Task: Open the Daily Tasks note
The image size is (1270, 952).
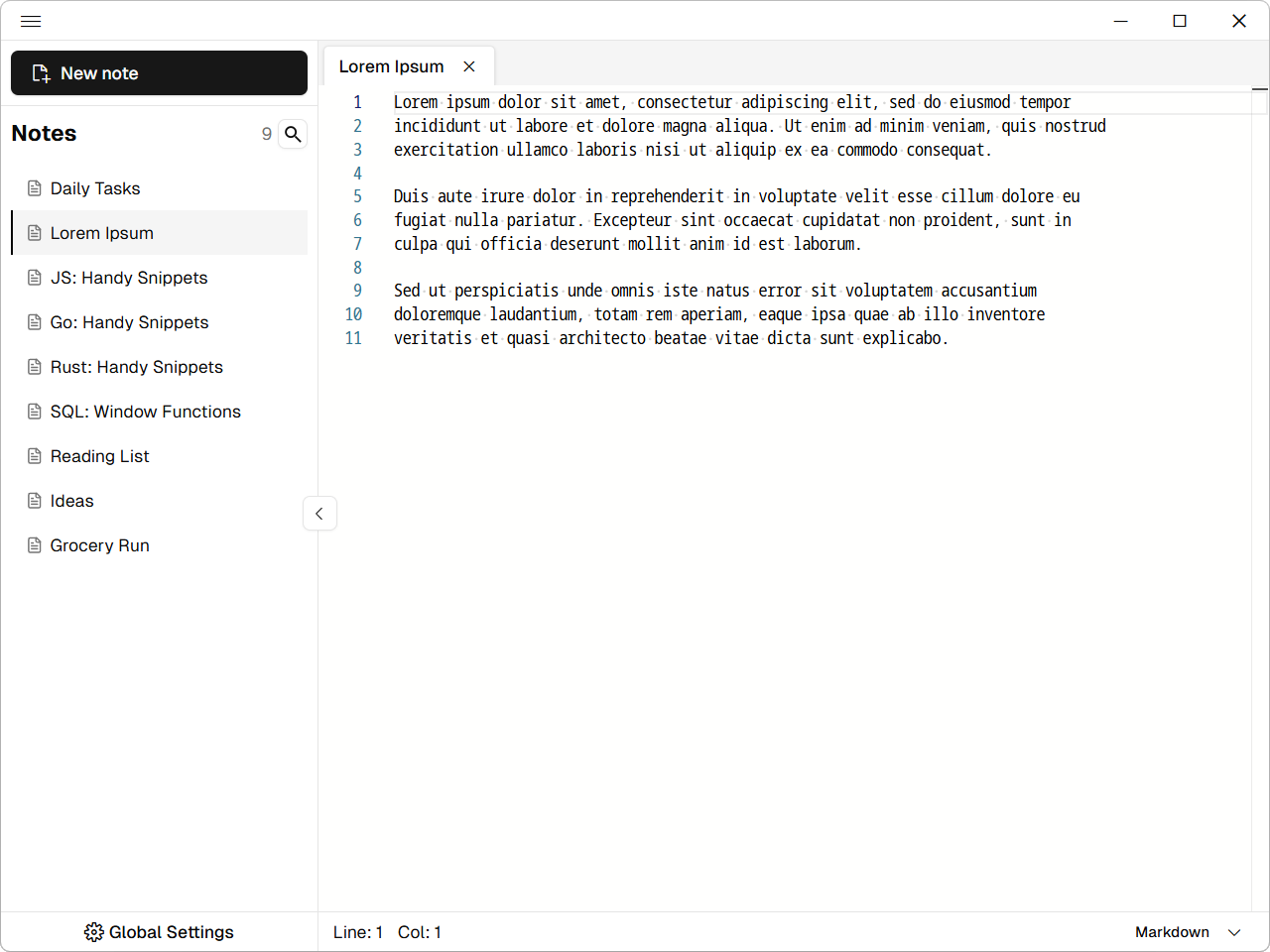Action: 160,188
